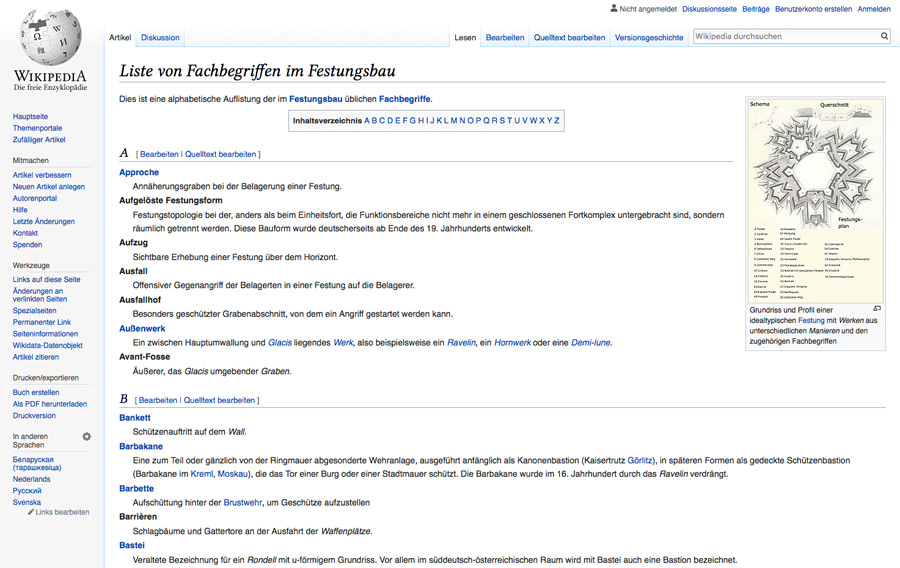
Task: Open Hilfe in the sidebar
Action: tap(20, 209)
